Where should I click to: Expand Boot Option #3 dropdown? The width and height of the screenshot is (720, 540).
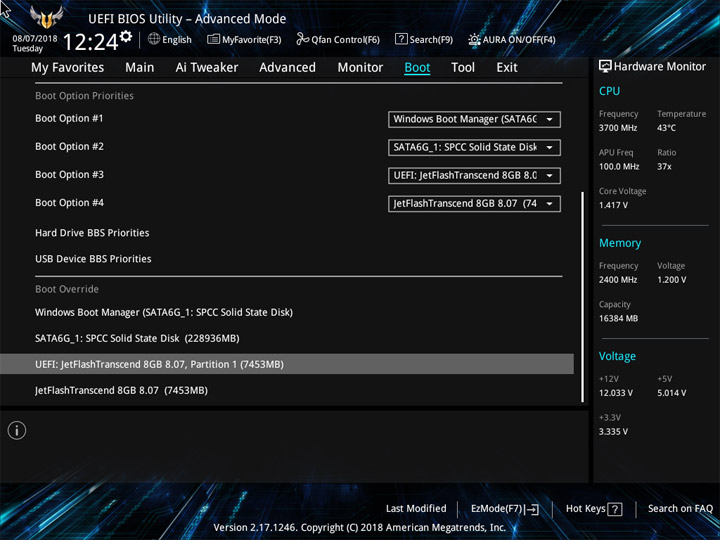[474, 175]
